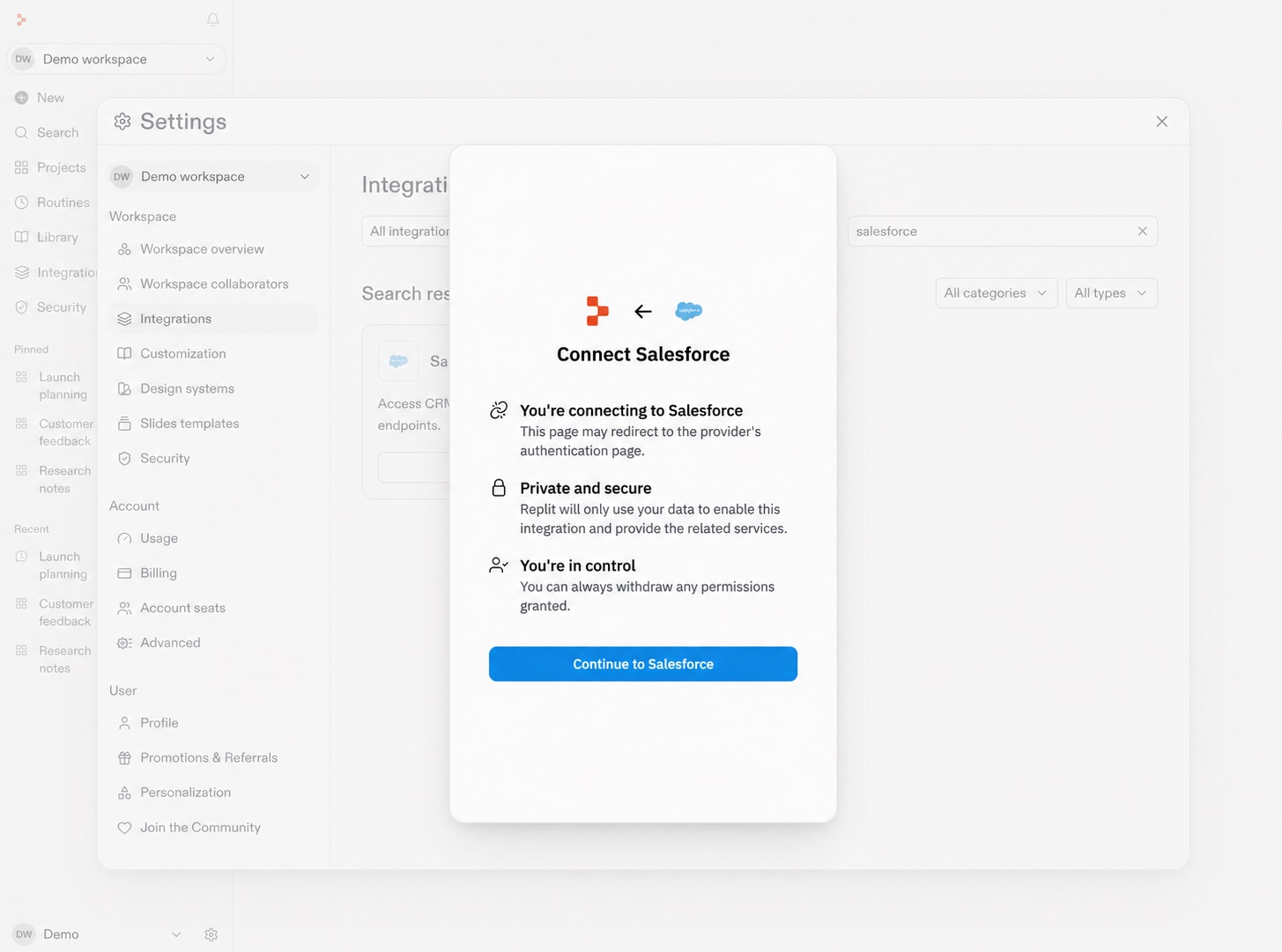Open Security in Settings sidebar
Image resolution: width=1282 pixels, height=952 pixels.
212,458
